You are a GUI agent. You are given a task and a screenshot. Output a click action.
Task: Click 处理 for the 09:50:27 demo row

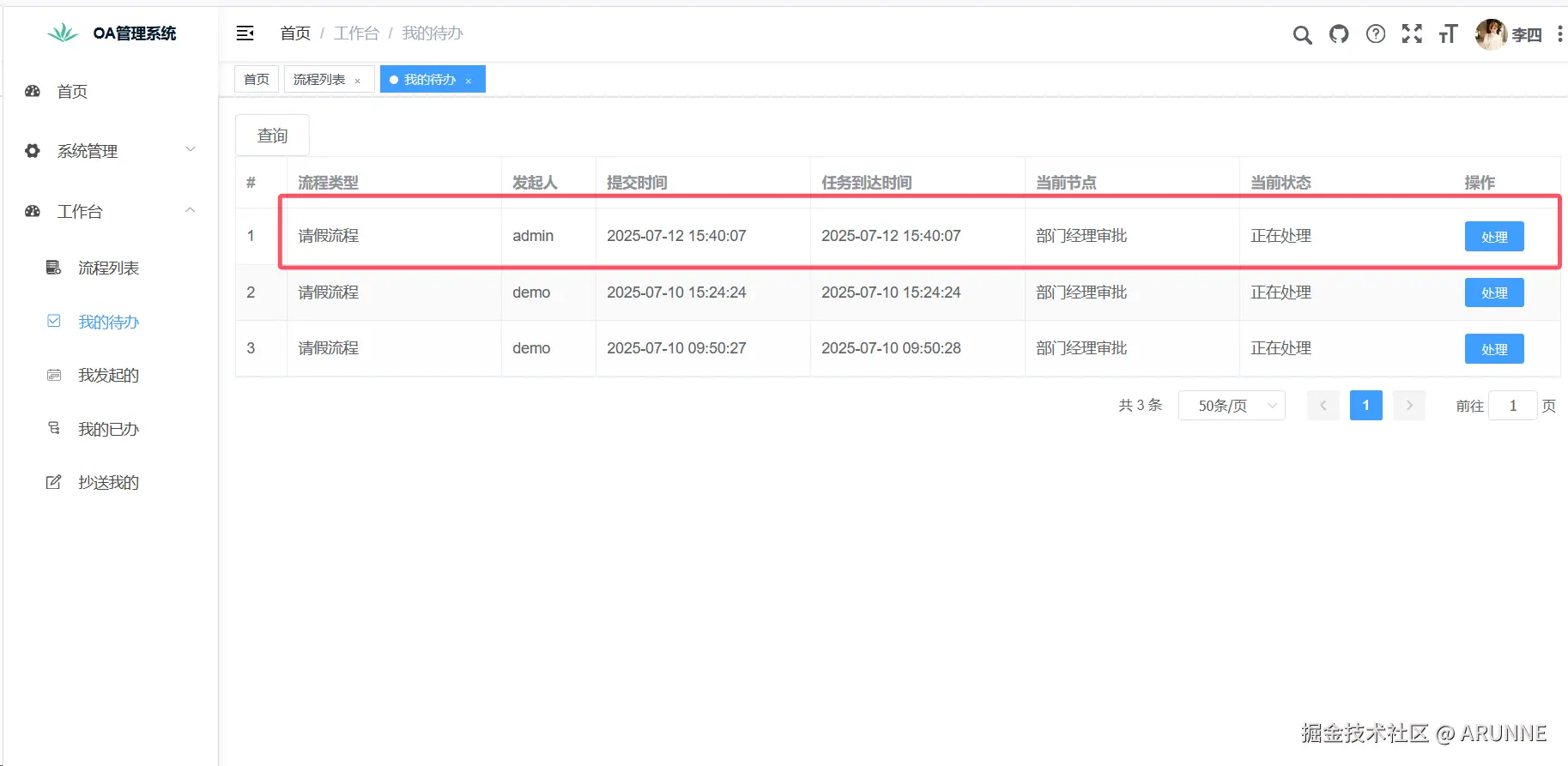point(1494,349)
